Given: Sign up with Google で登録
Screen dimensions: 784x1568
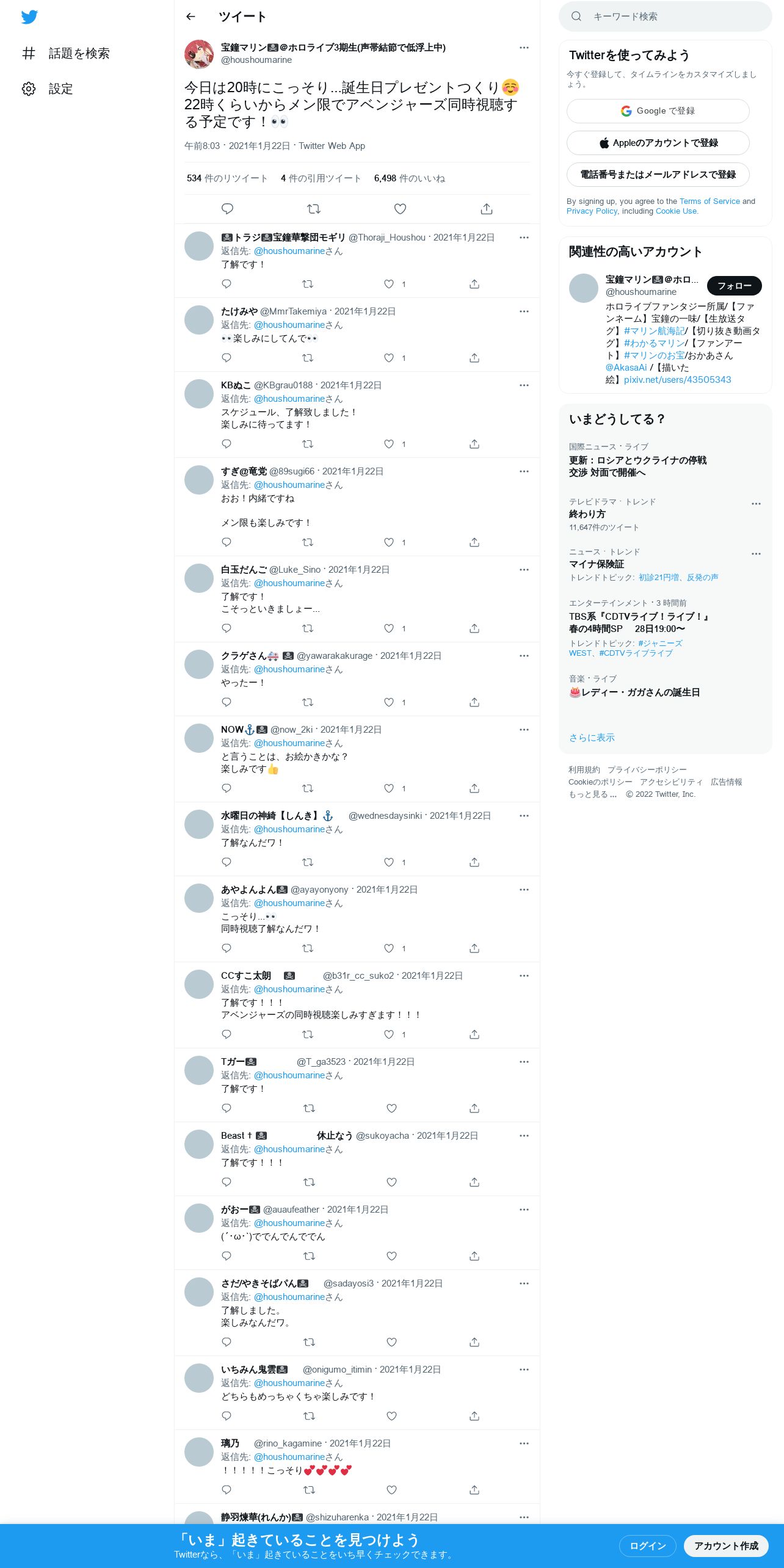Looking at the screenshot, I should [x=658, y=111].
